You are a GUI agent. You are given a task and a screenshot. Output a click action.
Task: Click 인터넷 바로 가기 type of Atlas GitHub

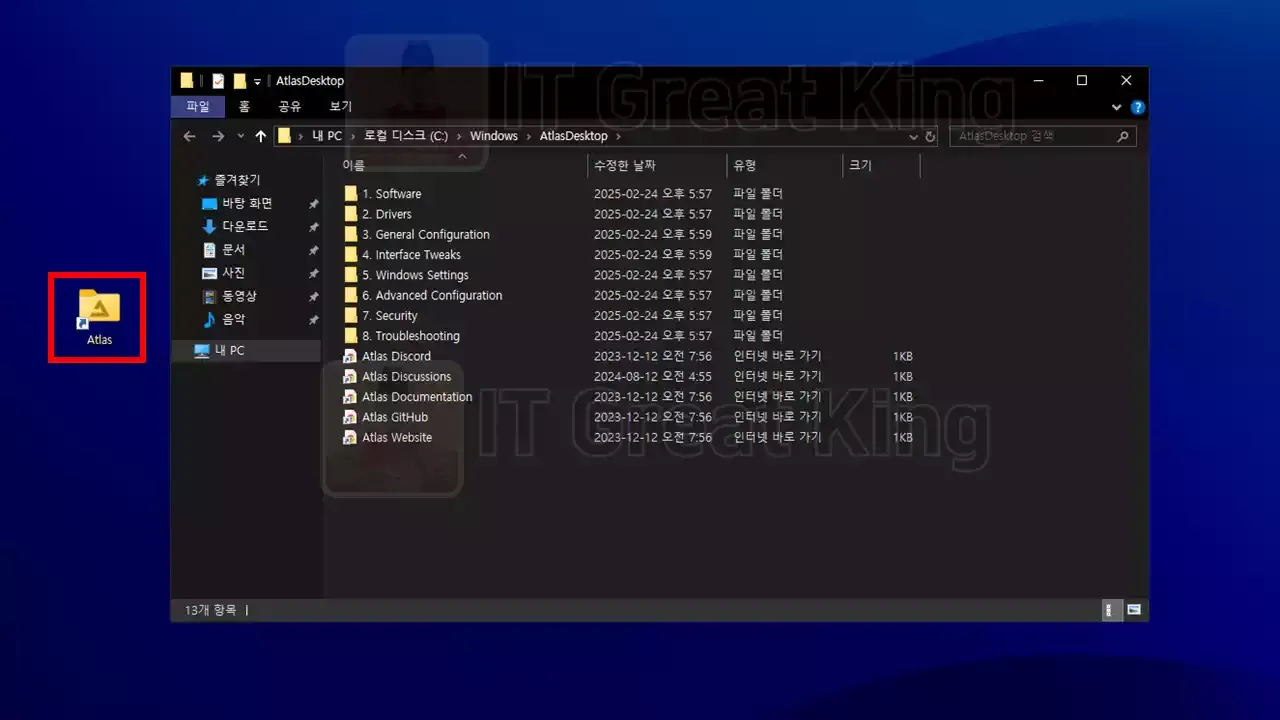(x=777, y=417)
